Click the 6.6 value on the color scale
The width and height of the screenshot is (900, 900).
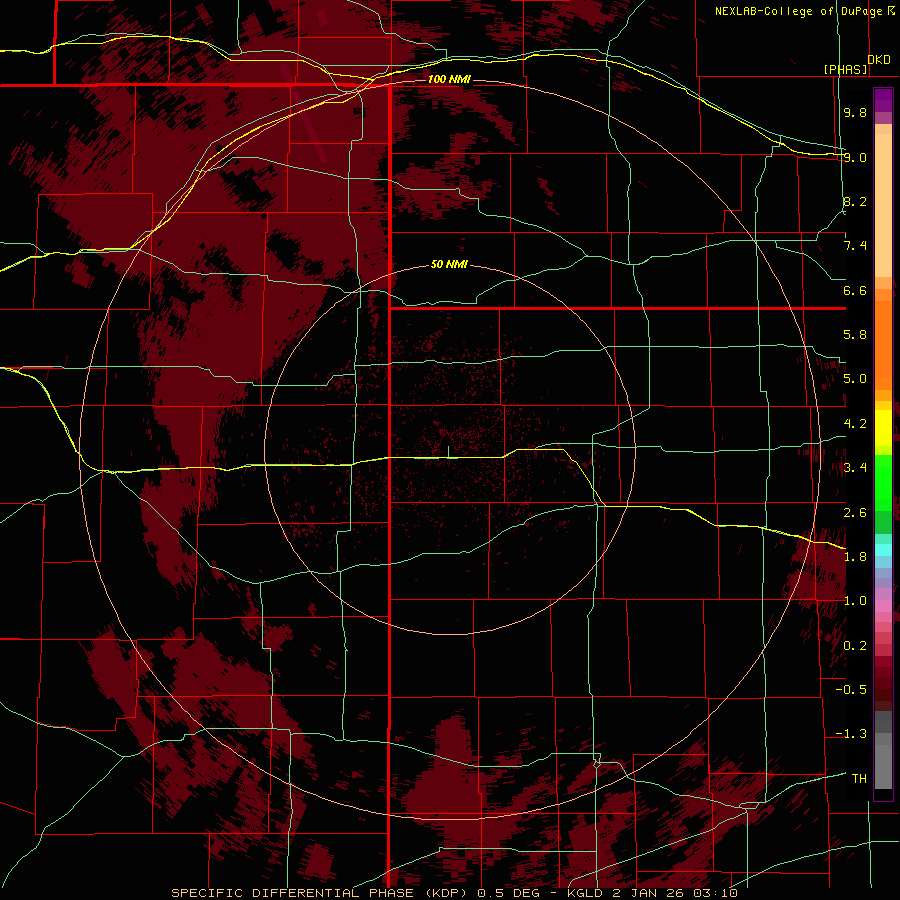855,290
